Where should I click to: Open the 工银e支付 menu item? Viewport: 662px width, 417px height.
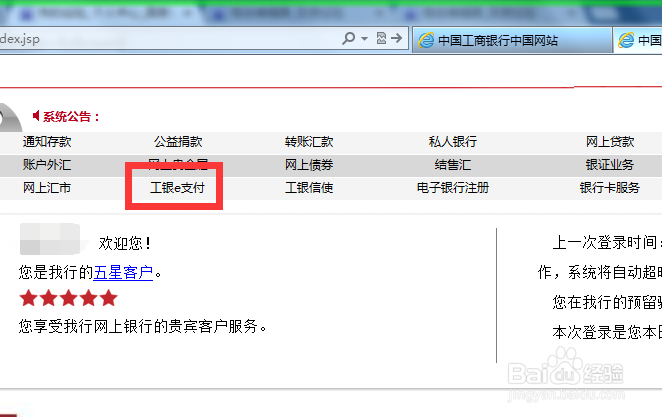pyautogui.click(x=178, y=187)
